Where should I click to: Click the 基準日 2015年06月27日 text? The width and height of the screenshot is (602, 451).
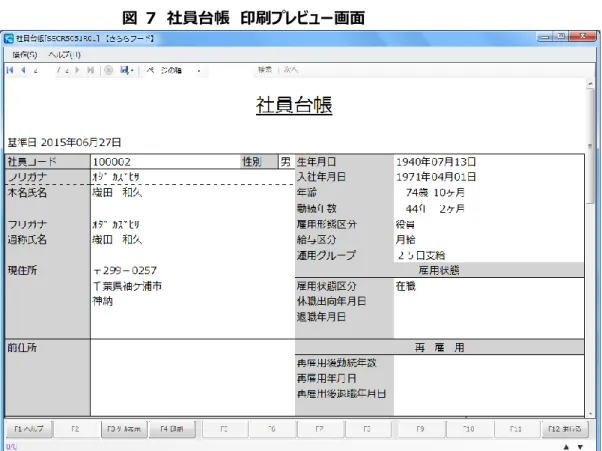point(64,142)
